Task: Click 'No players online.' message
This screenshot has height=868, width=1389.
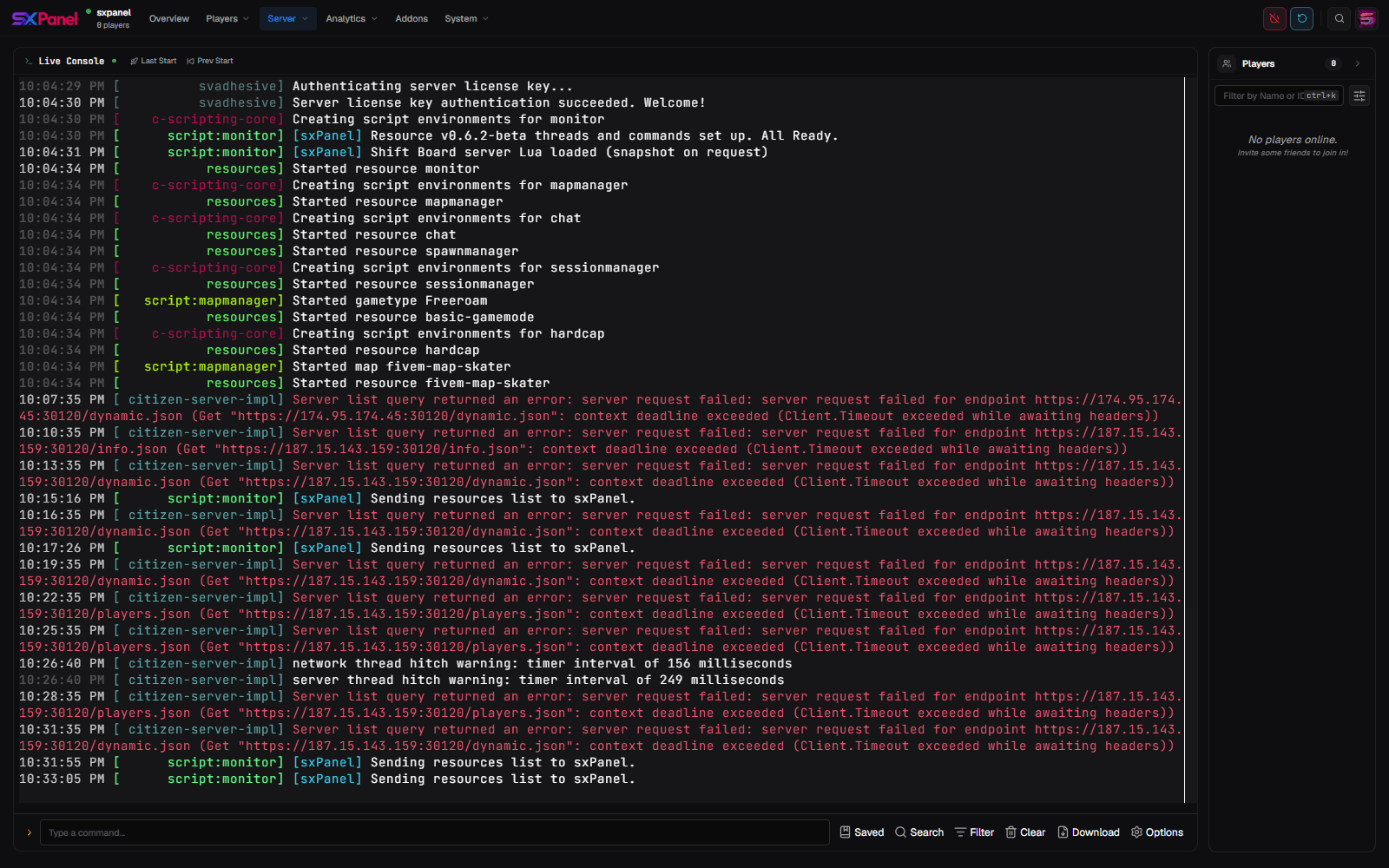Action: (1293, 140)
